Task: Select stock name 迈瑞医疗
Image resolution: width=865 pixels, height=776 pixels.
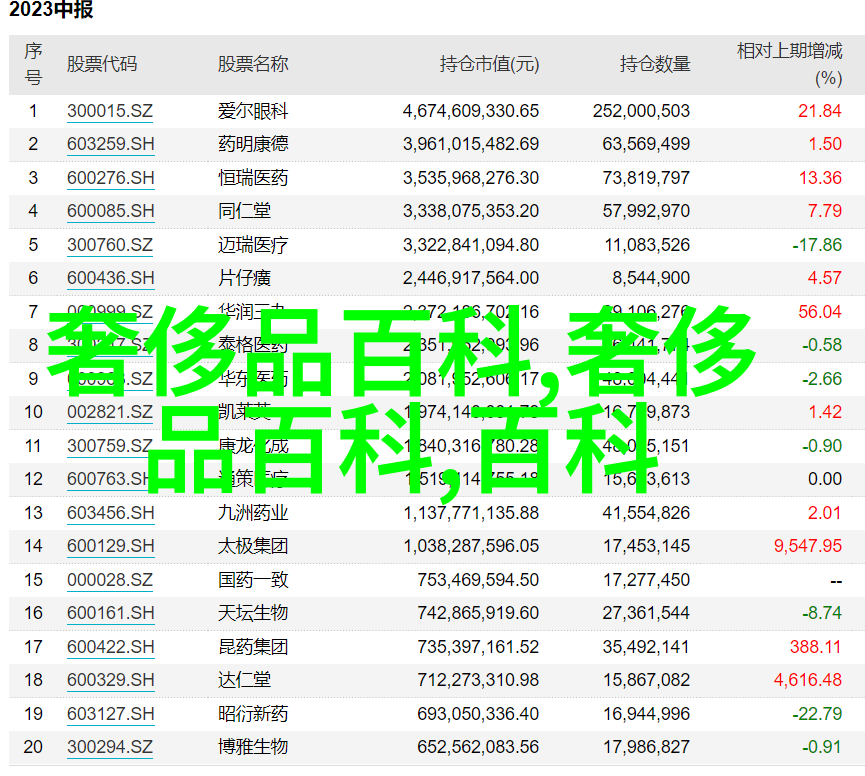Action: (x=253, y=245)
